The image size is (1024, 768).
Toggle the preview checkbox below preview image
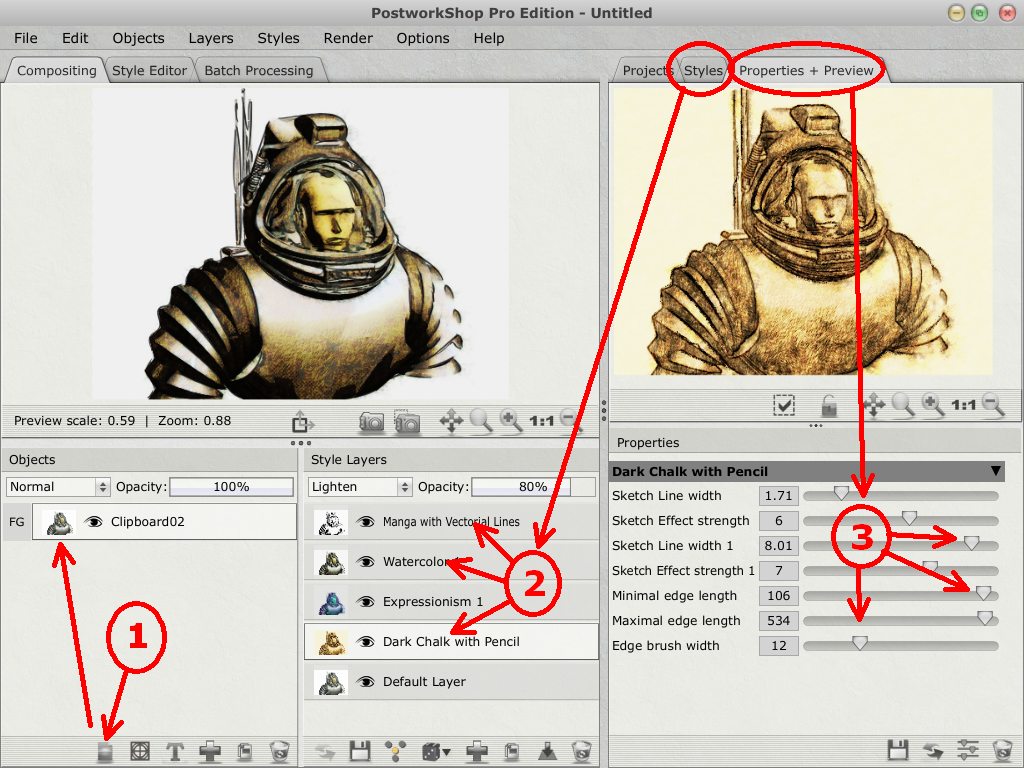(784, 405)
